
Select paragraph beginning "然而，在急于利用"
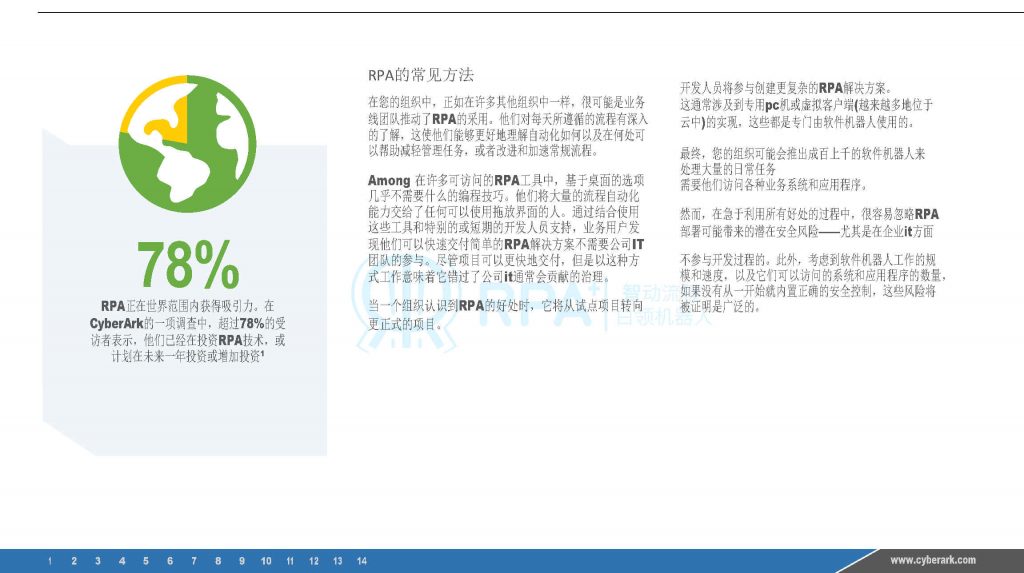point(809,223)
